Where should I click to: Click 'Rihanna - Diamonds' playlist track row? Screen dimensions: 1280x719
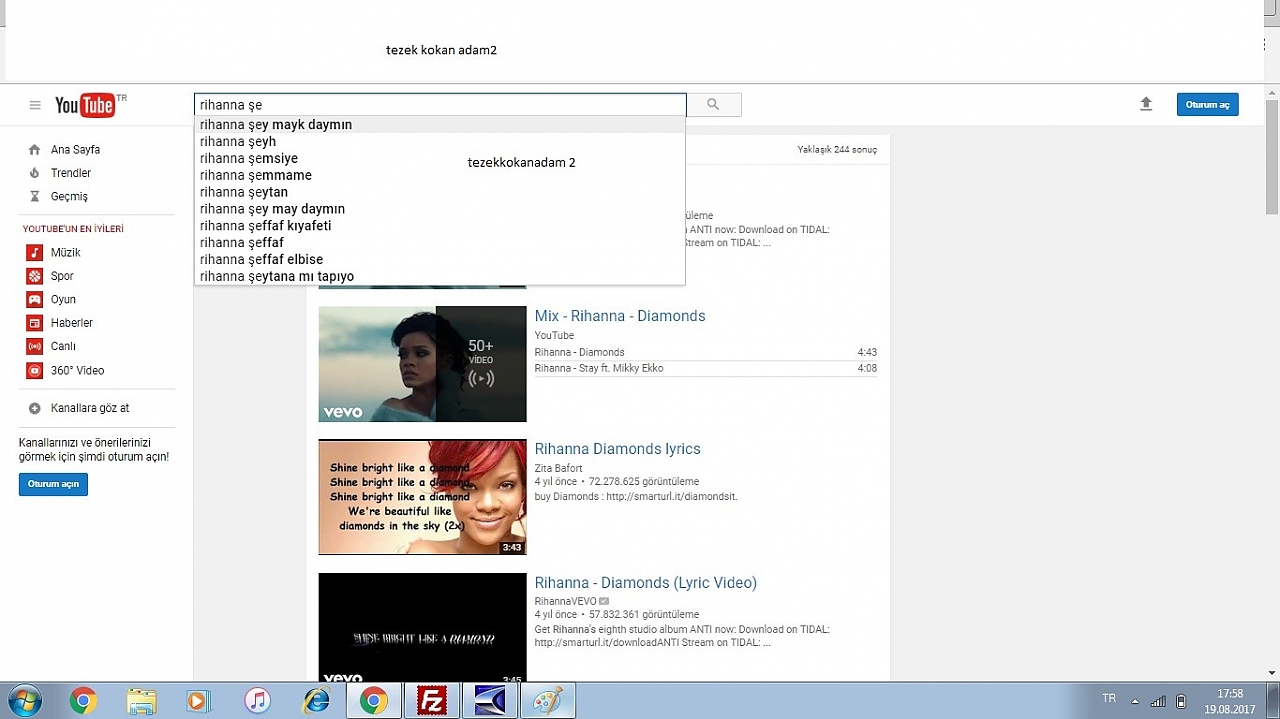[x=705, y=352]
